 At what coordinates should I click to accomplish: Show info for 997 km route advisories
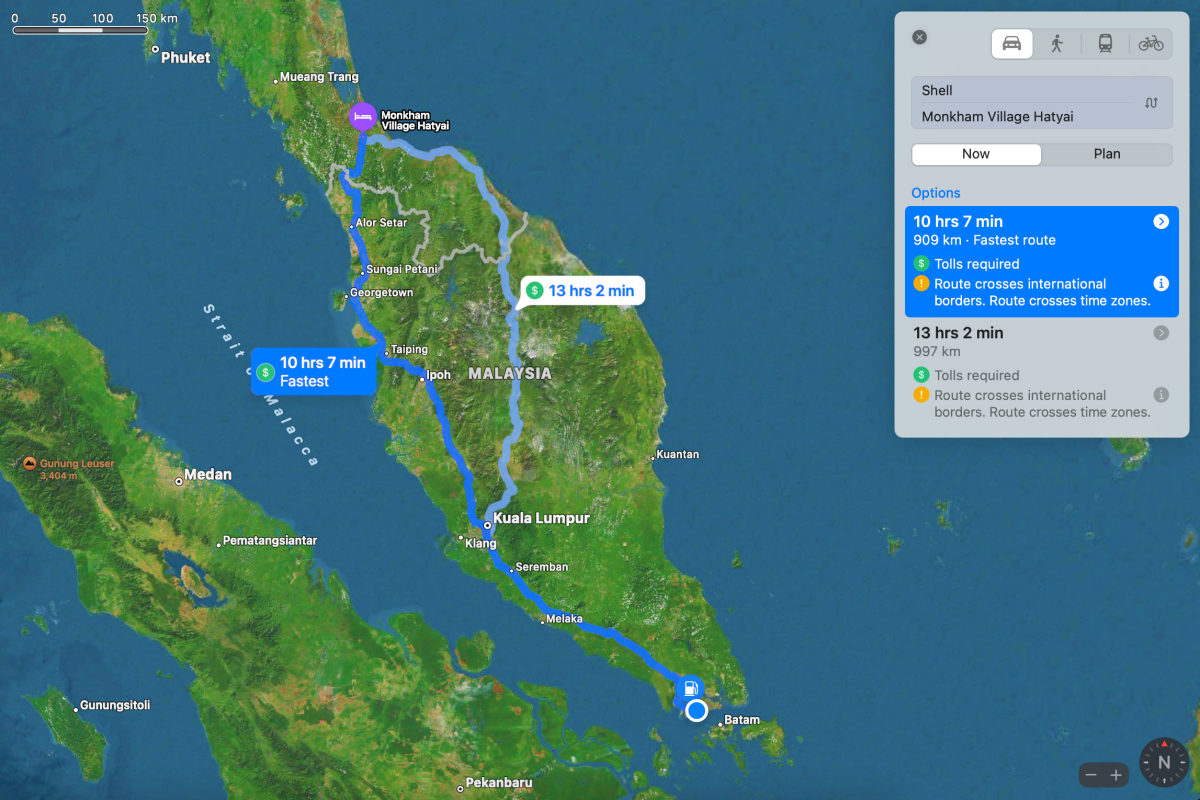click(1161, 395)
